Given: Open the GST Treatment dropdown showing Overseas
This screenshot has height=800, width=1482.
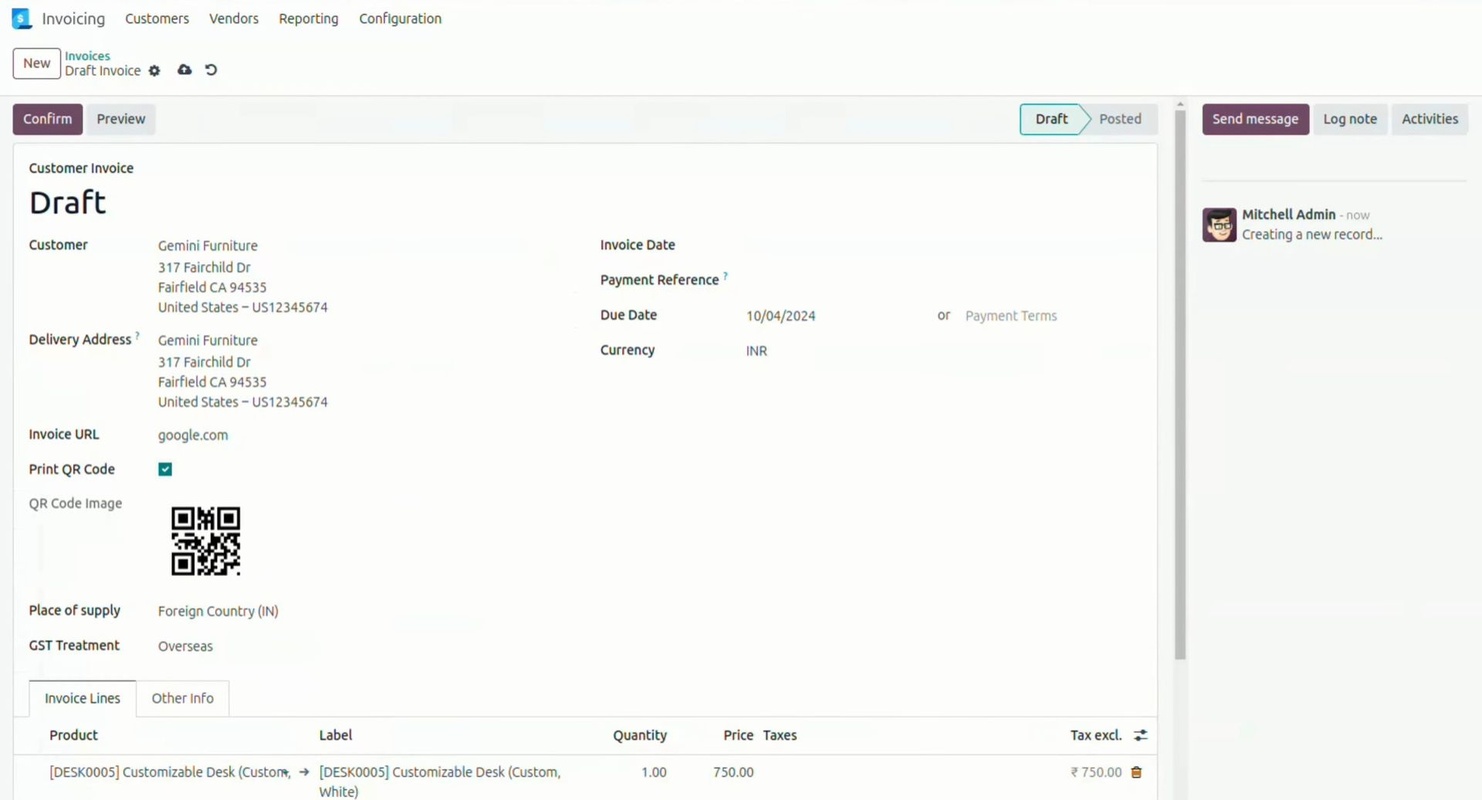Looking at the screenshot, I should pos(185,646).
